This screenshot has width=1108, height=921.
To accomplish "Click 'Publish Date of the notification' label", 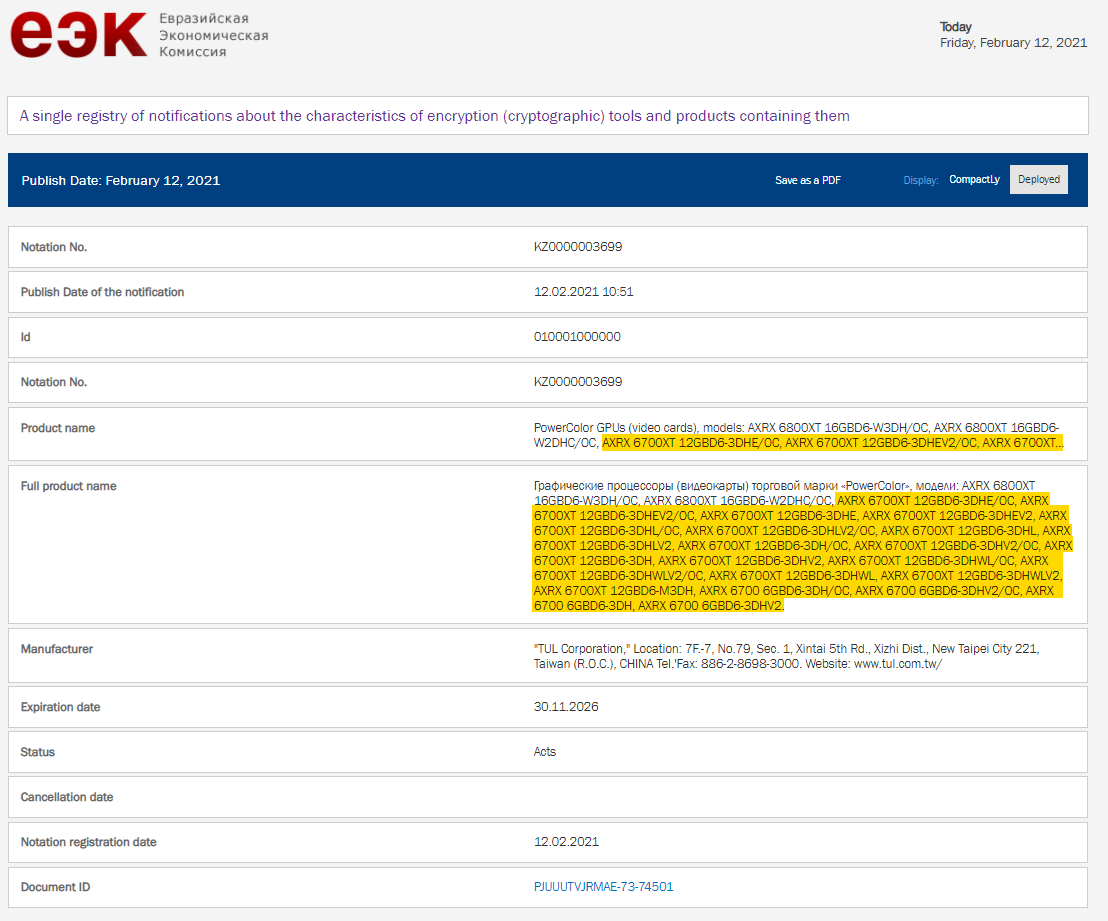I will point(102,291).
